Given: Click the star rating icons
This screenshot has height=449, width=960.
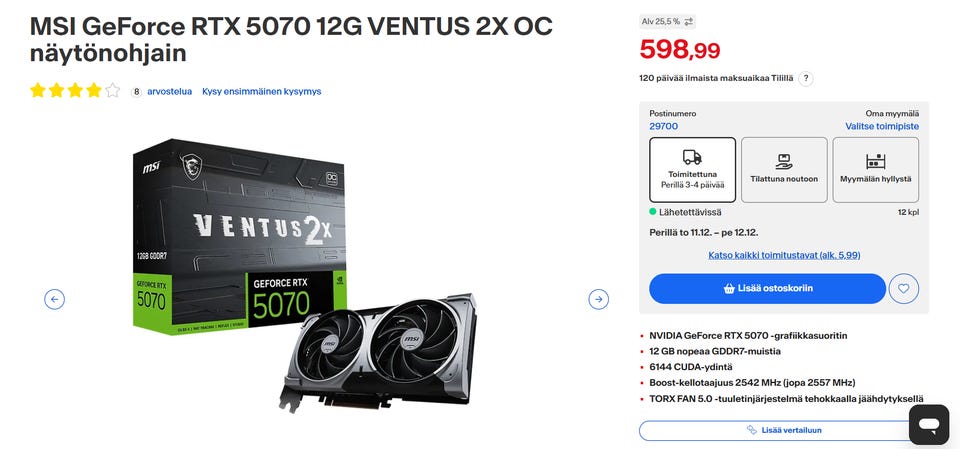Looking at the screenshot, I should (x=75, y=91).
